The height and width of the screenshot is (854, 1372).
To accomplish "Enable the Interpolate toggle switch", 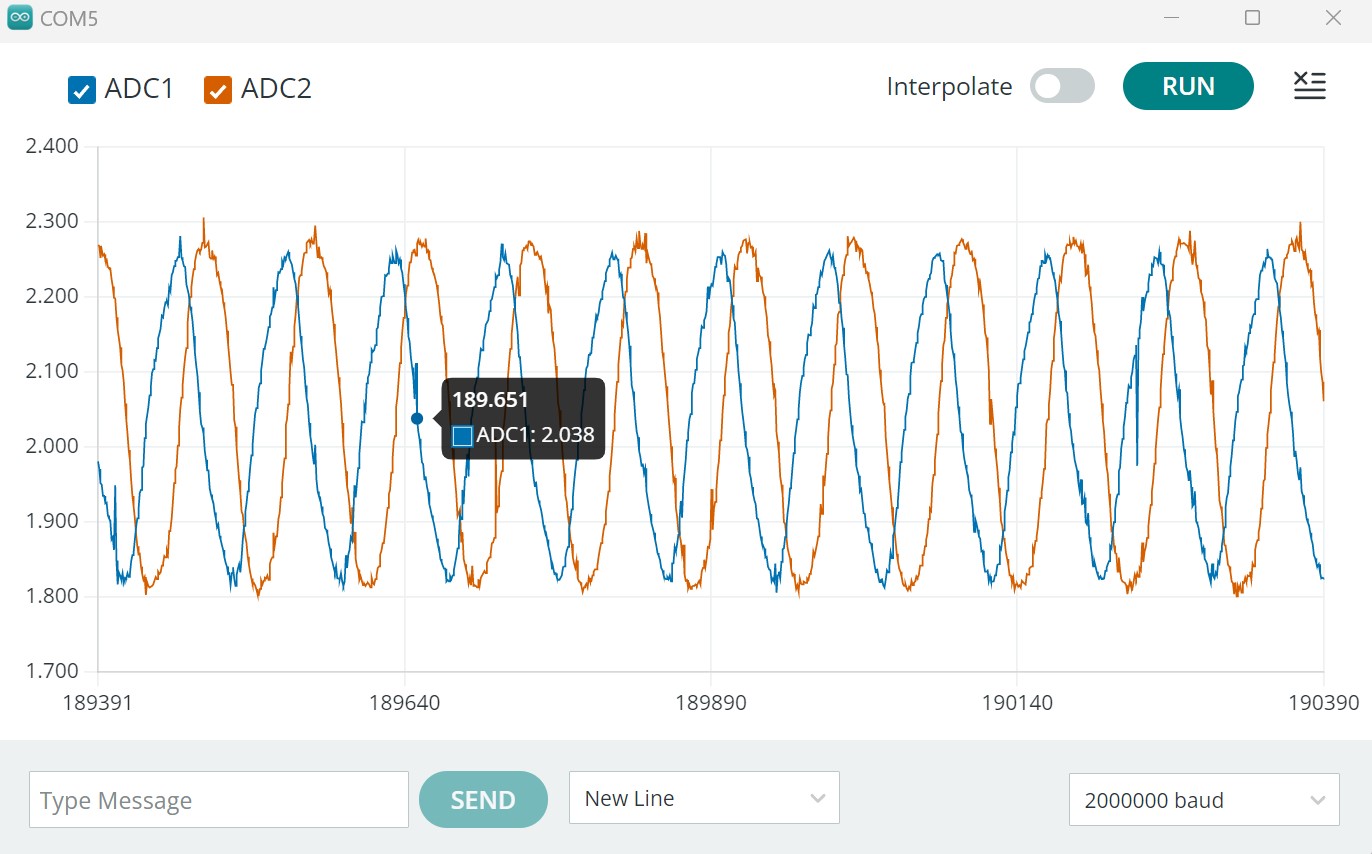I will pos(1062,87).
